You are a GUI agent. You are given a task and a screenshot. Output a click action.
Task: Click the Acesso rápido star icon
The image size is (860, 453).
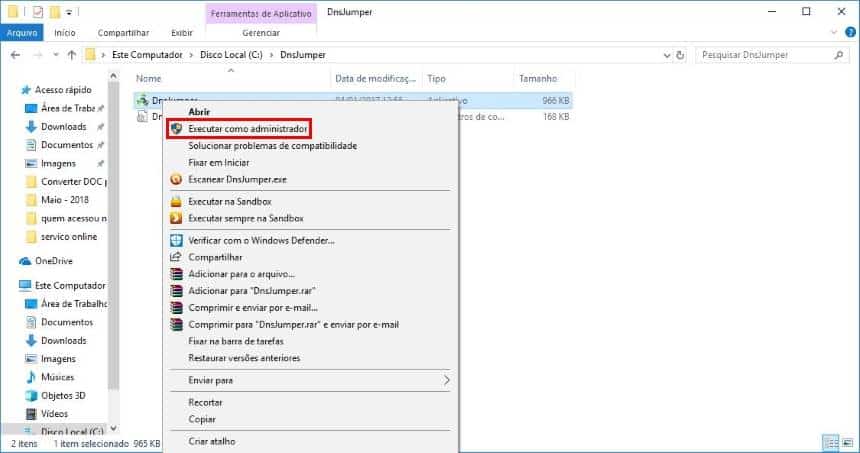25,90
